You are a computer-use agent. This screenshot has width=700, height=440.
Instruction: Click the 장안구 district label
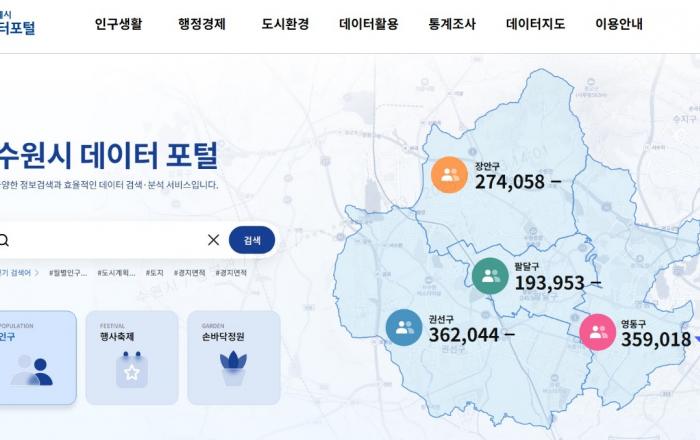tap(487, 166)
